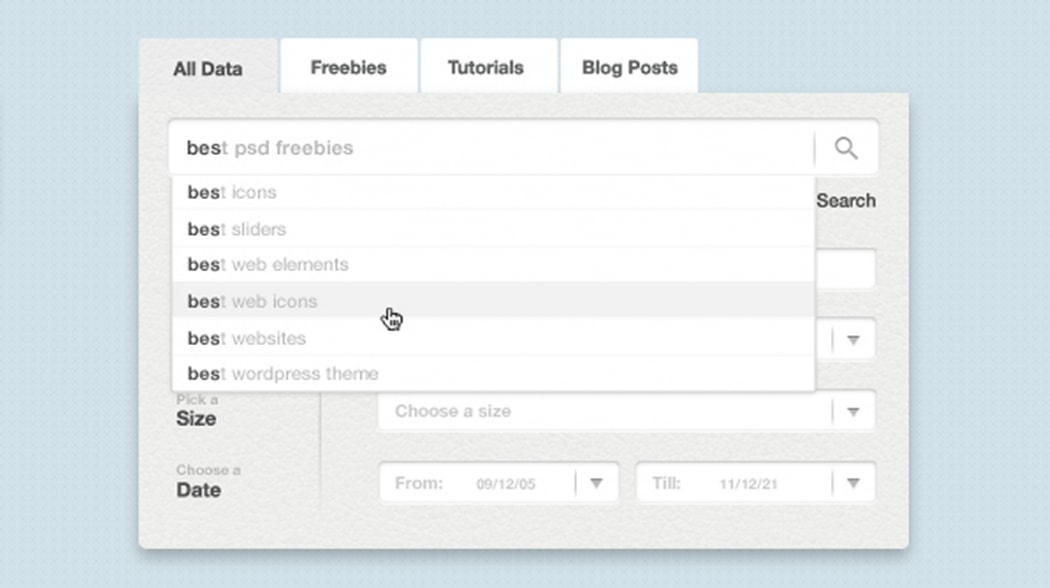The width and height of the screenshot is (1050, 588).
Task: Expand the dropdown arrow above the size field
Action: click(853, 340)
